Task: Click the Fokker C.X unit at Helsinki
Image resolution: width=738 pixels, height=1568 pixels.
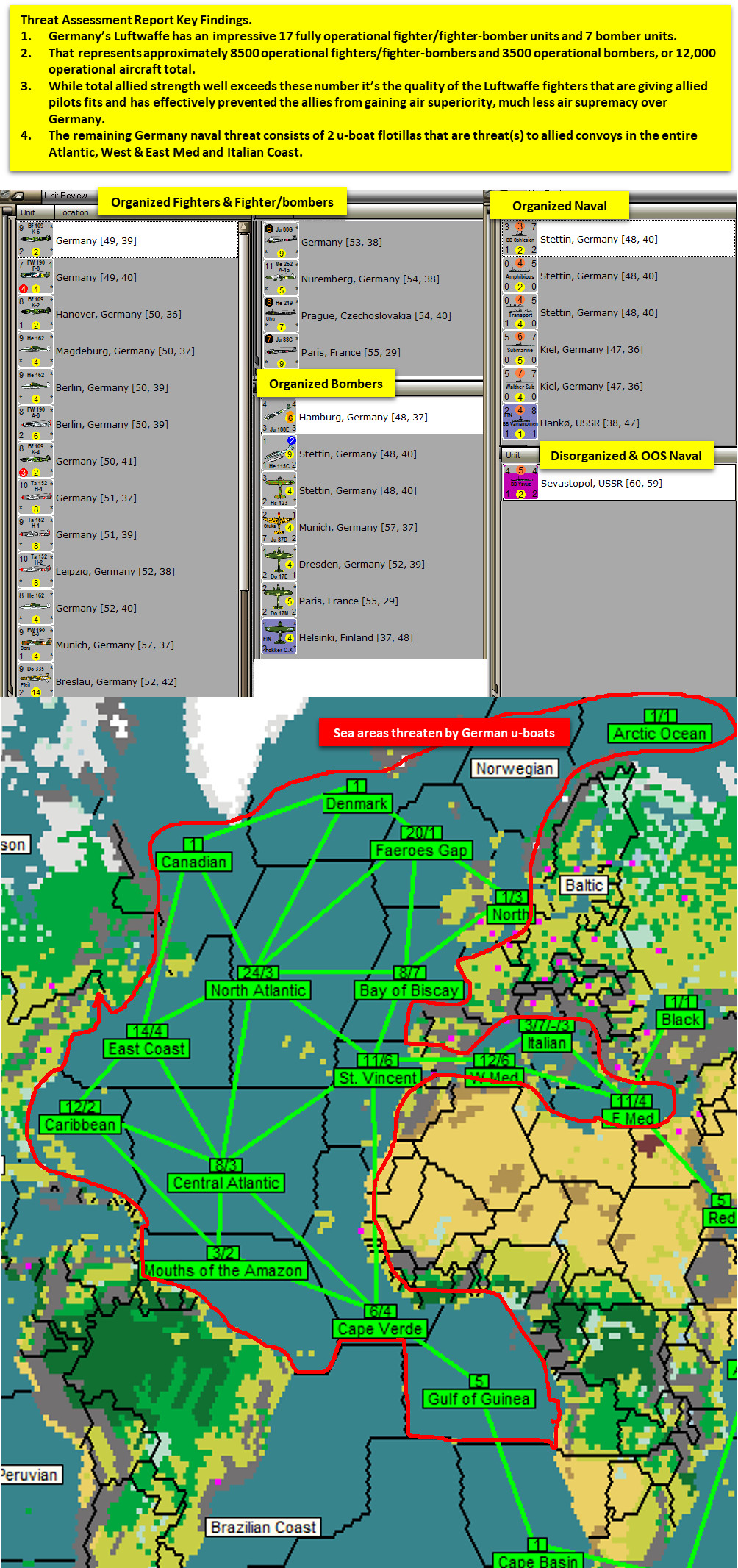Action: (279, 637)
